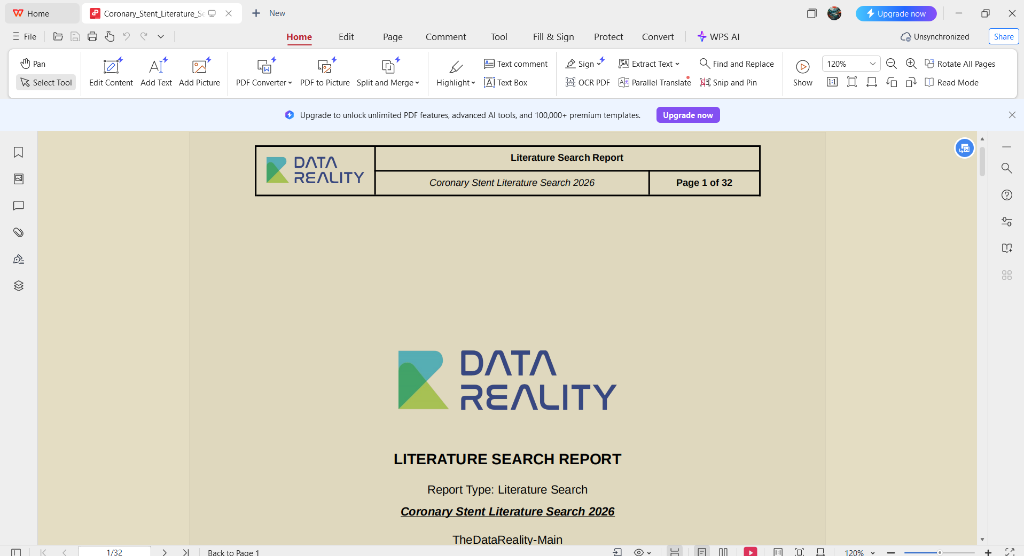Open the Protect tab
This screenshot has width=1024, height=556.
point(608,37)
